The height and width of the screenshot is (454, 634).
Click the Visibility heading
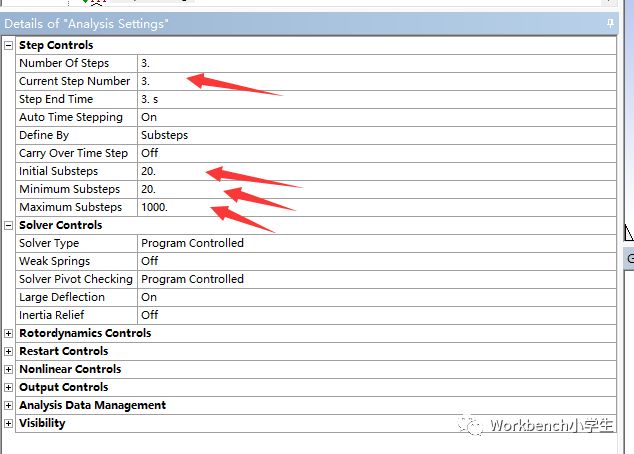point(42,423)
